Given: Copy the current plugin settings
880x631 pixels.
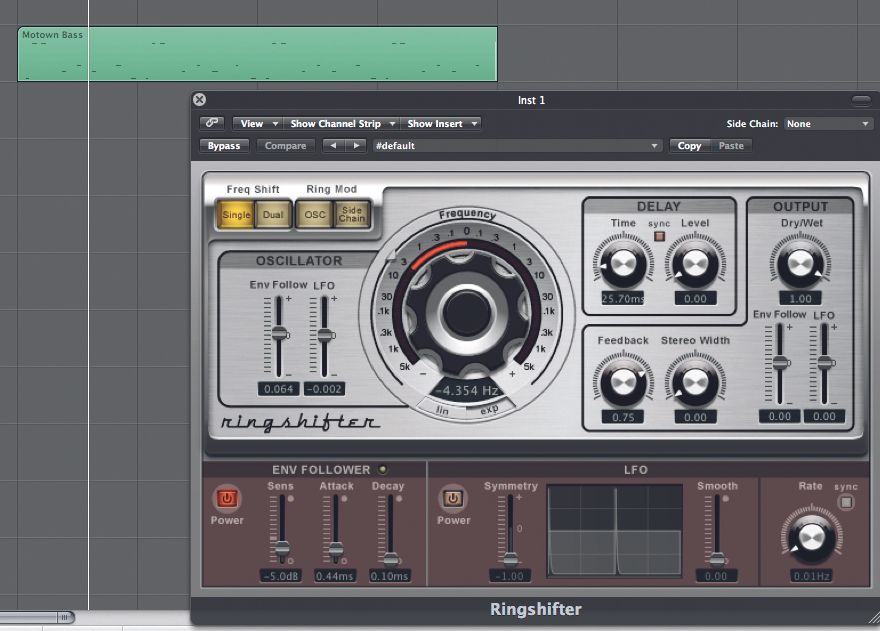Looking at the screenshot, I should 689,145.
